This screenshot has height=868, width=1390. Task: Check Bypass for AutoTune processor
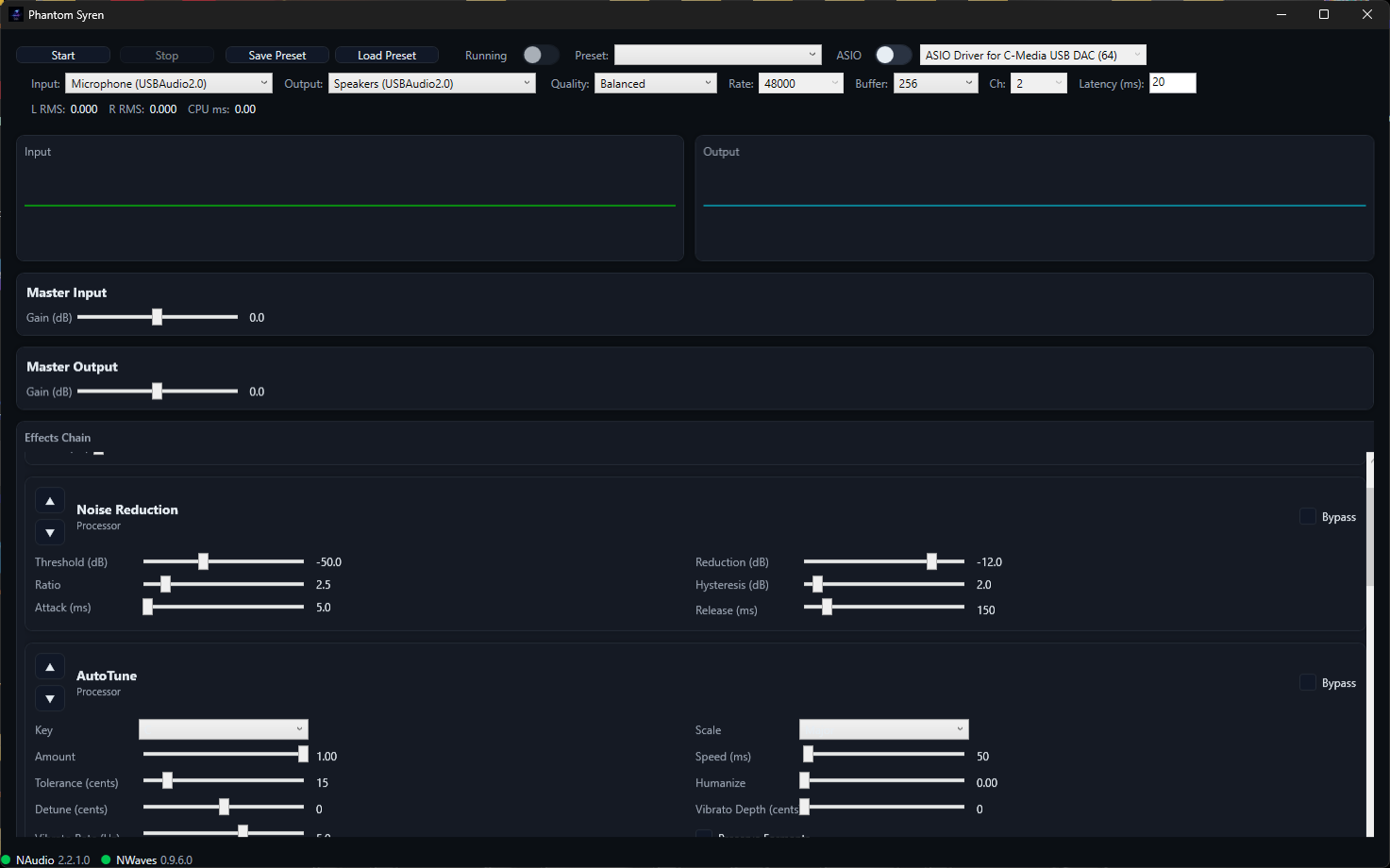[x=1308, y=682]
